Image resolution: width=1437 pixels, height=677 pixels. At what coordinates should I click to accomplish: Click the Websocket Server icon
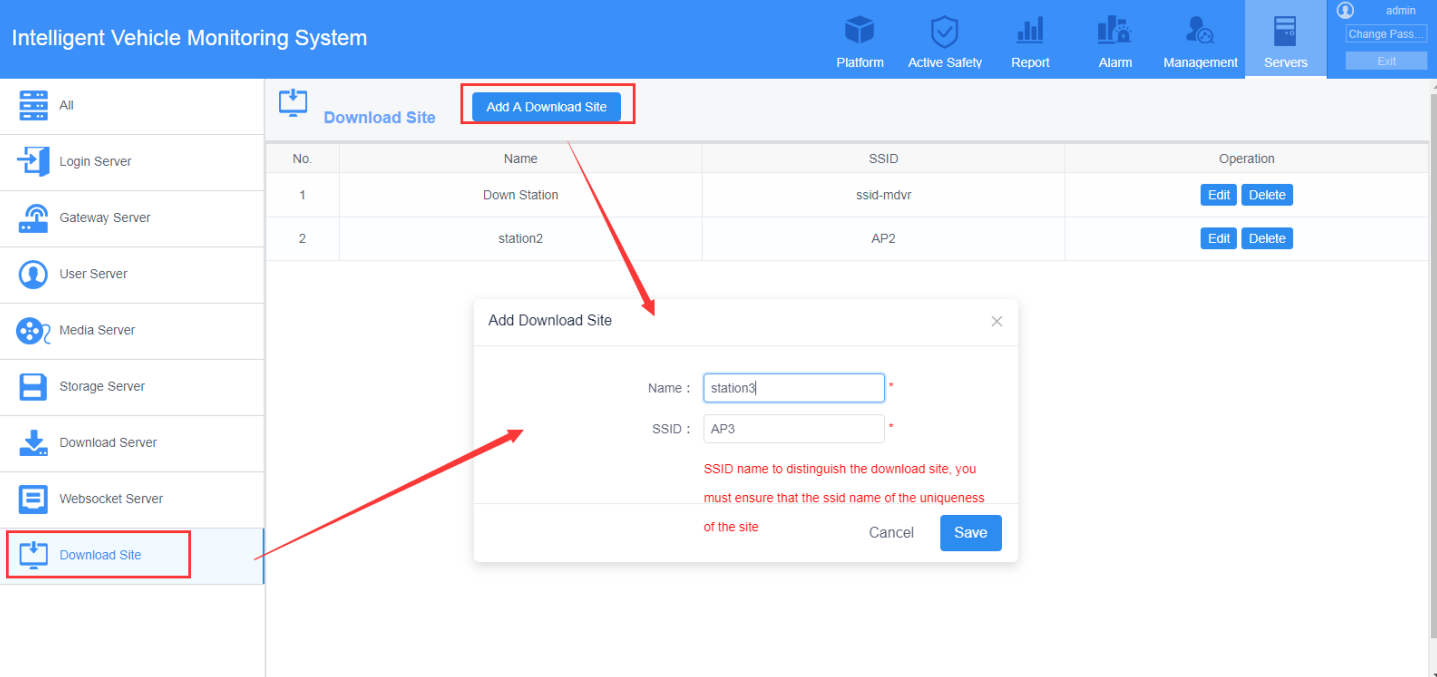34,498
